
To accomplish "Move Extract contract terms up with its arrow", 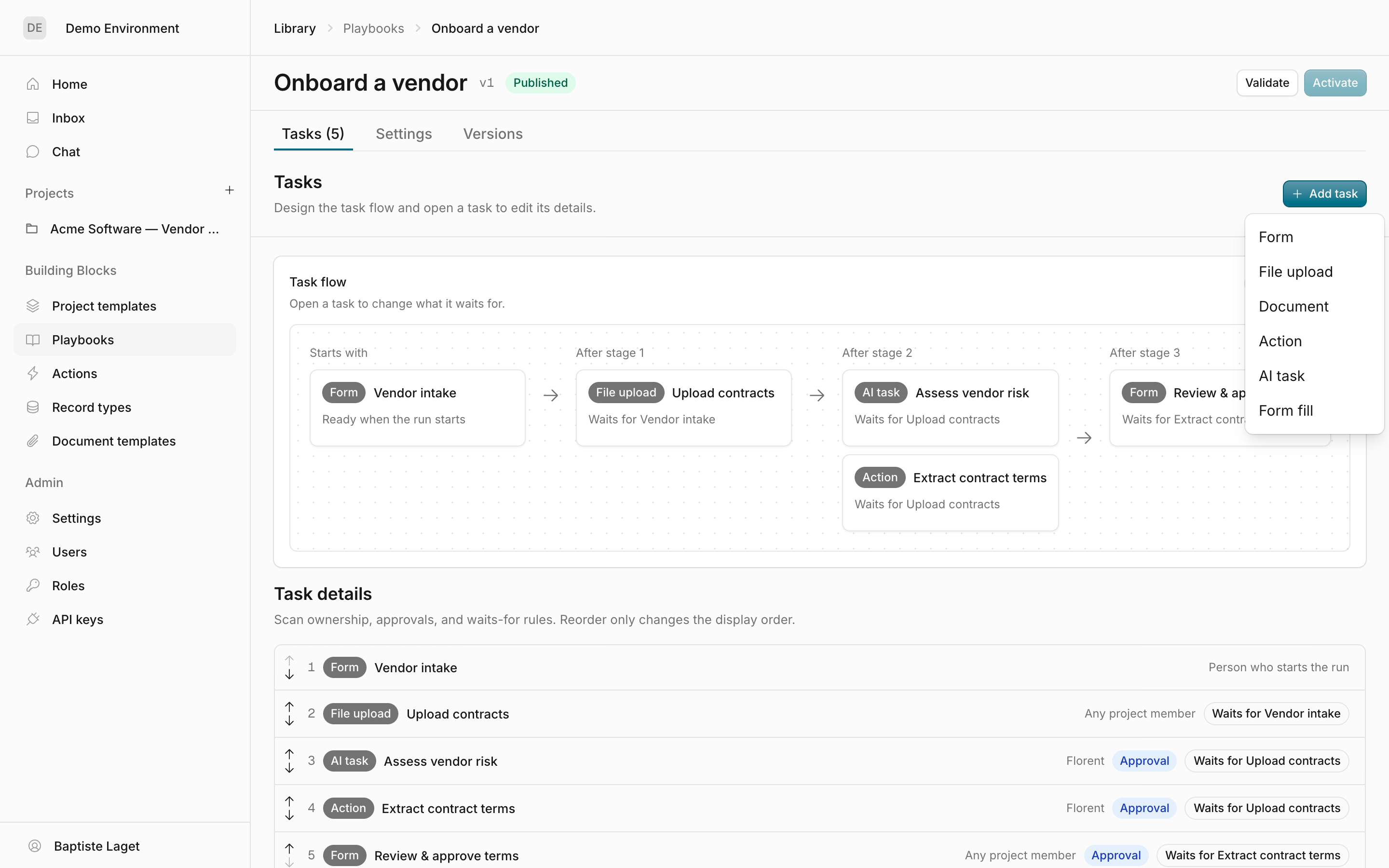I will pyautogui.click(x=289, y=801).
